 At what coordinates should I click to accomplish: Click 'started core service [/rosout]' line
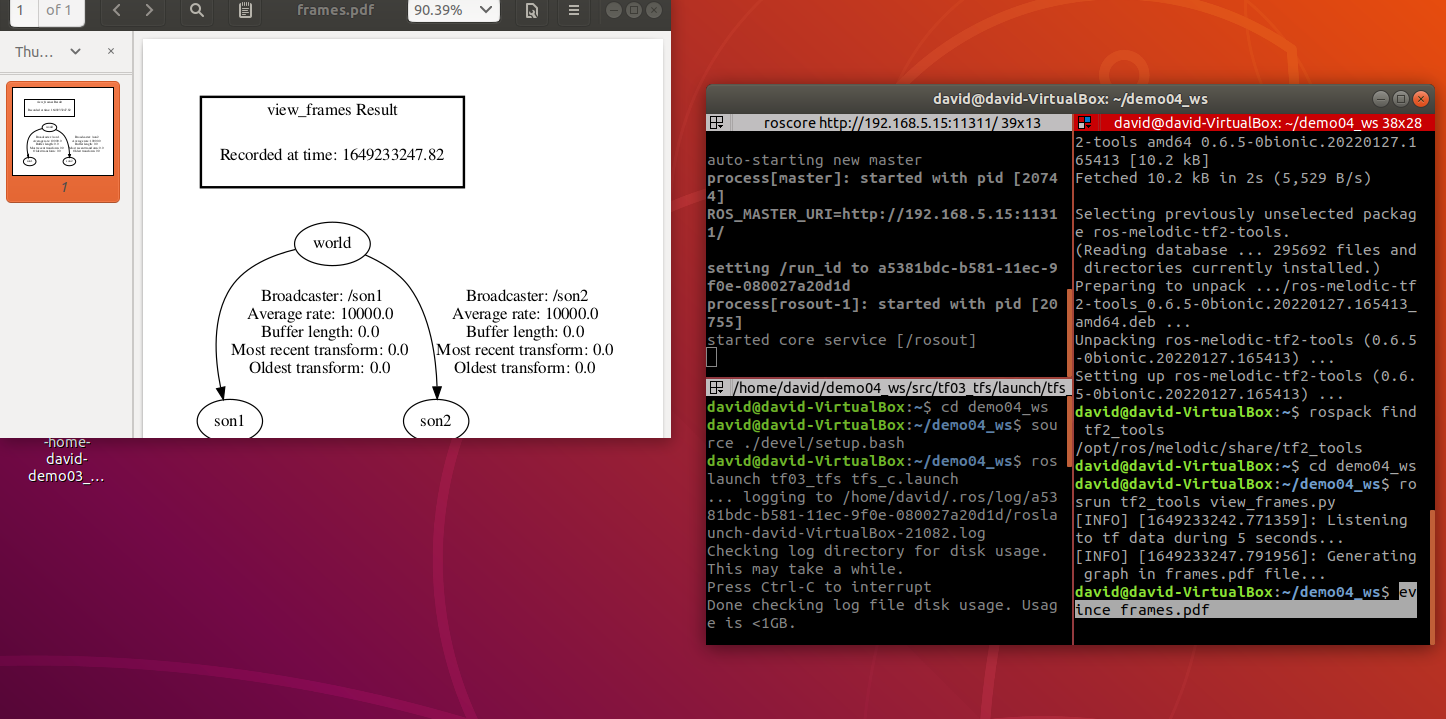click(x=842, y=340)
